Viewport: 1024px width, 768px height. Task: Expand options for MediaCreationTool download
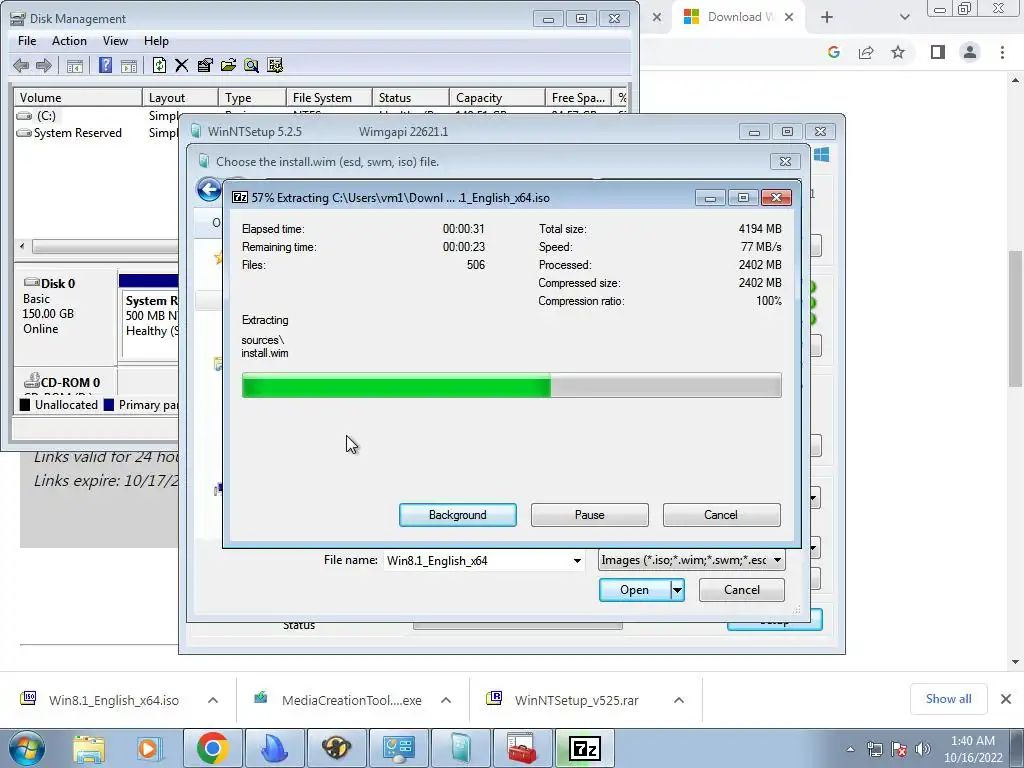tap(446, 700)
